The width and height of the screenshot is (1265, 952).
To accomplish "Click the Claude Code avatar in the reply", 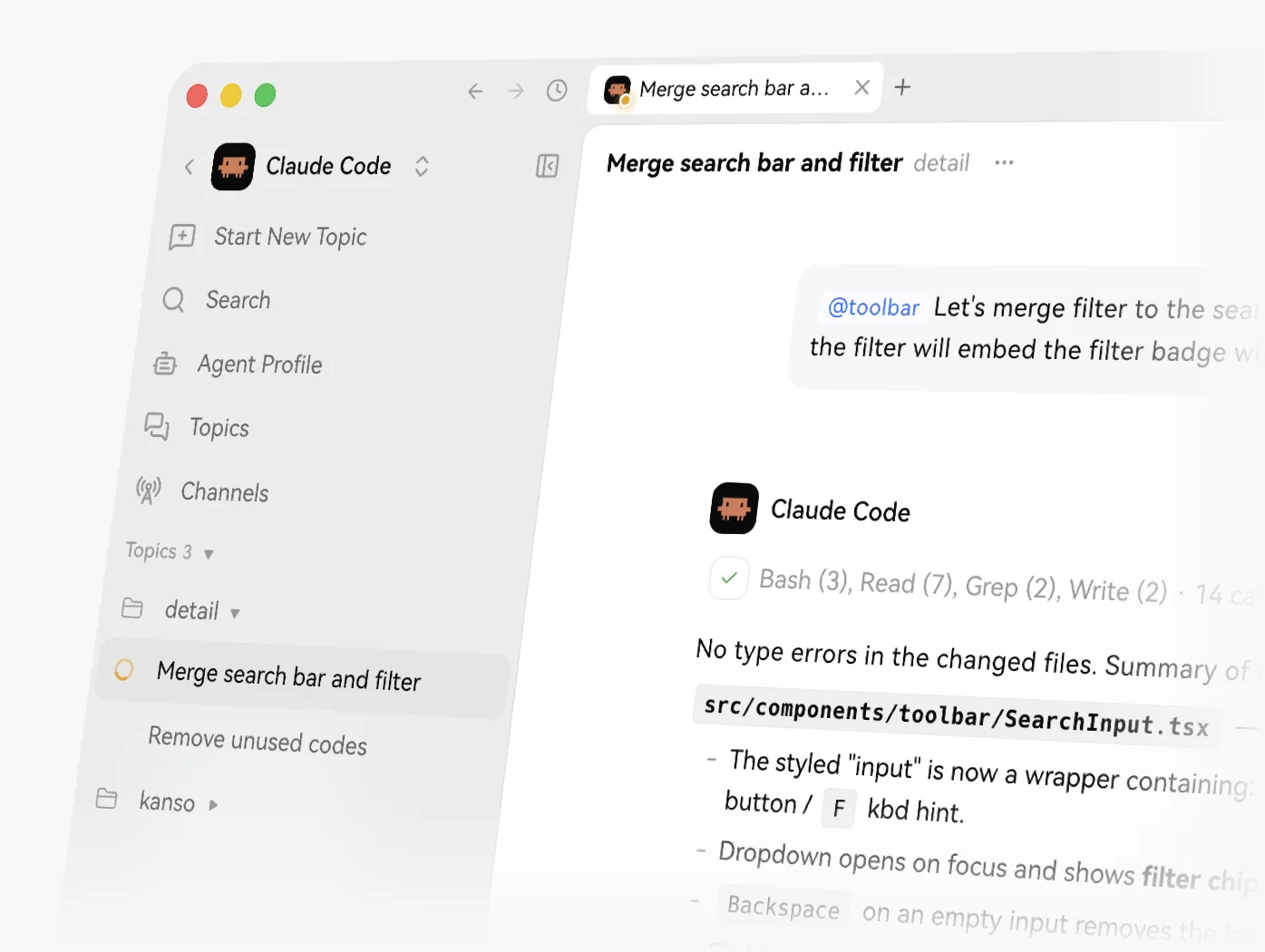I will coord(735,509).
